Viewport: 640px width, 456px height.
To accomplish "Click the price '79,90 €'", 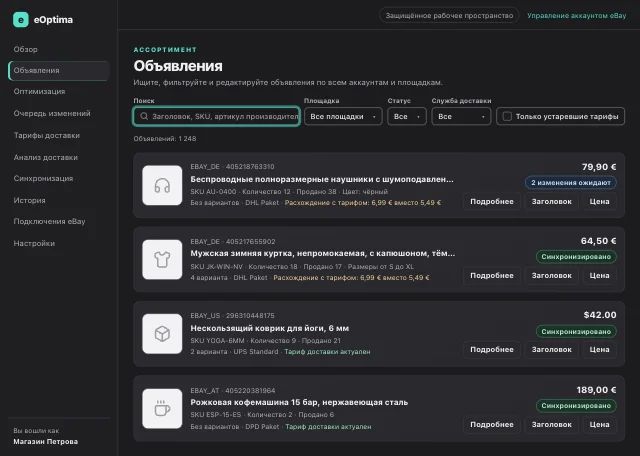I will (x=599, y=167).
